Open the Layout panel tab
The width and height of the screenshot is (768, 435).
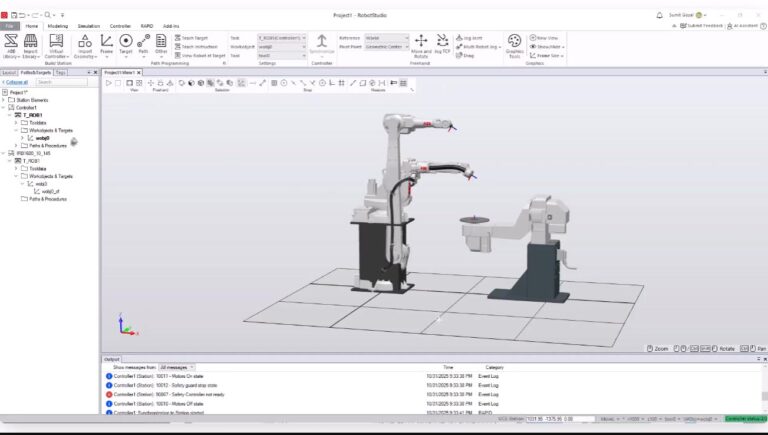click(x=9, y=72)
